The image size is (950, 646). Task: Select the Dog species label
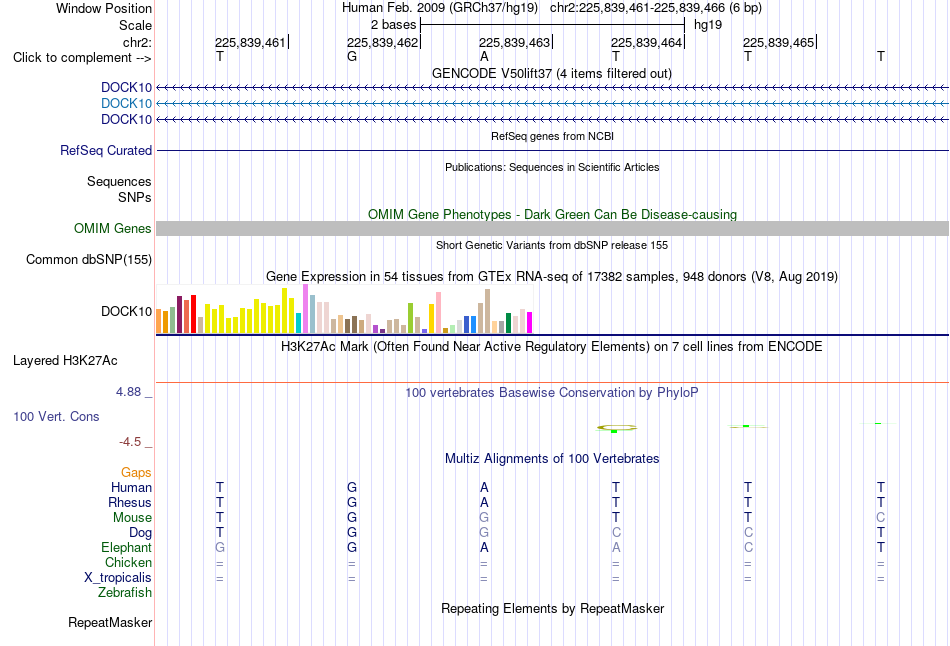(x=140, y=533)
